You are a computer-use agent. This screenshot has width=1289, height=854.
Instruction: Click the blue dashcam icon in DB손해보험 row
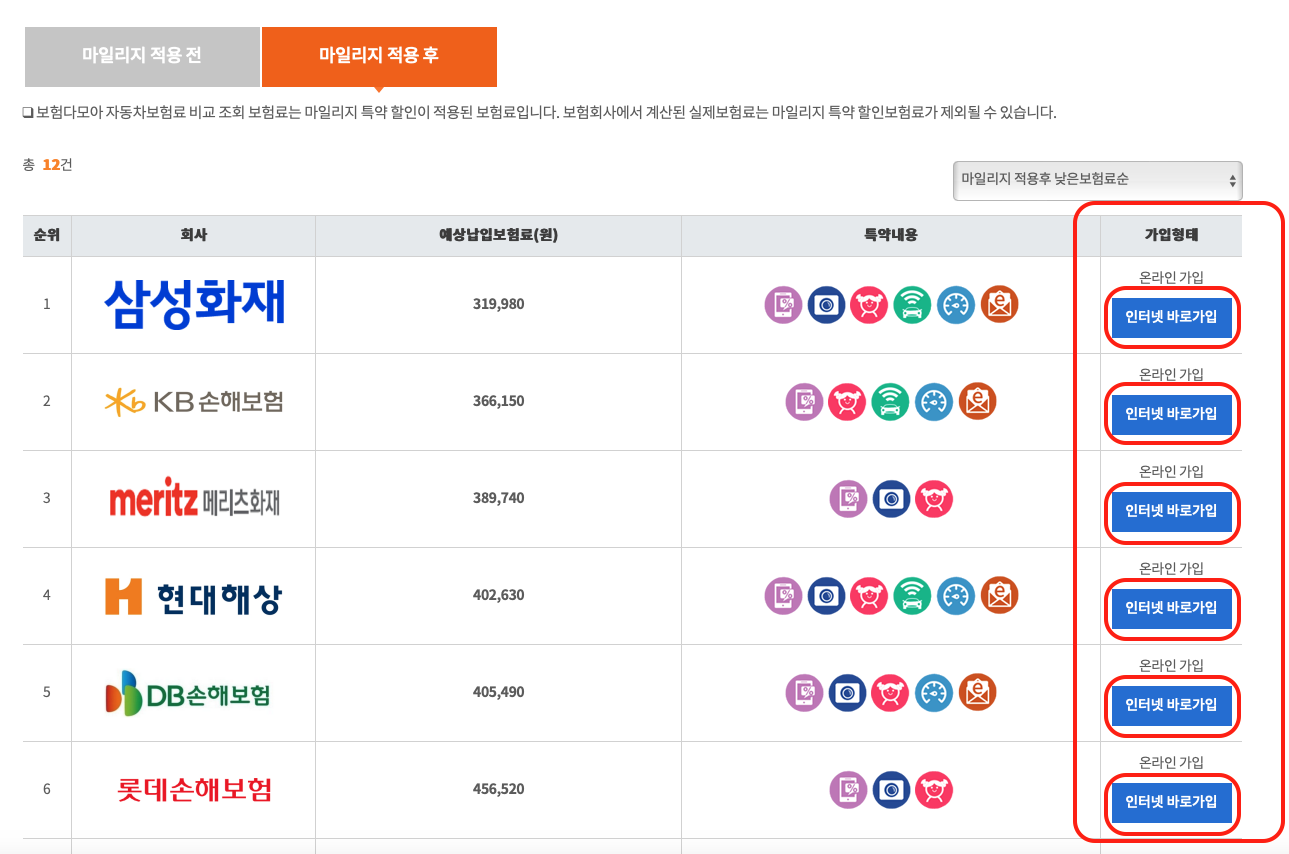[x=847, y=693]
